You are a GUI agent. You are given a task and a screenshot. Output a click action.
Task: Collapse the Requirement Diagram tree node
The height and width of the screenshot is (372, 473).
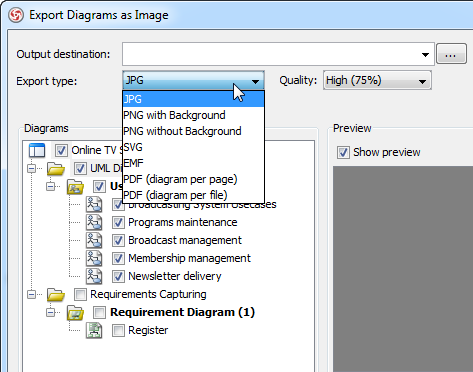point(51,312)
